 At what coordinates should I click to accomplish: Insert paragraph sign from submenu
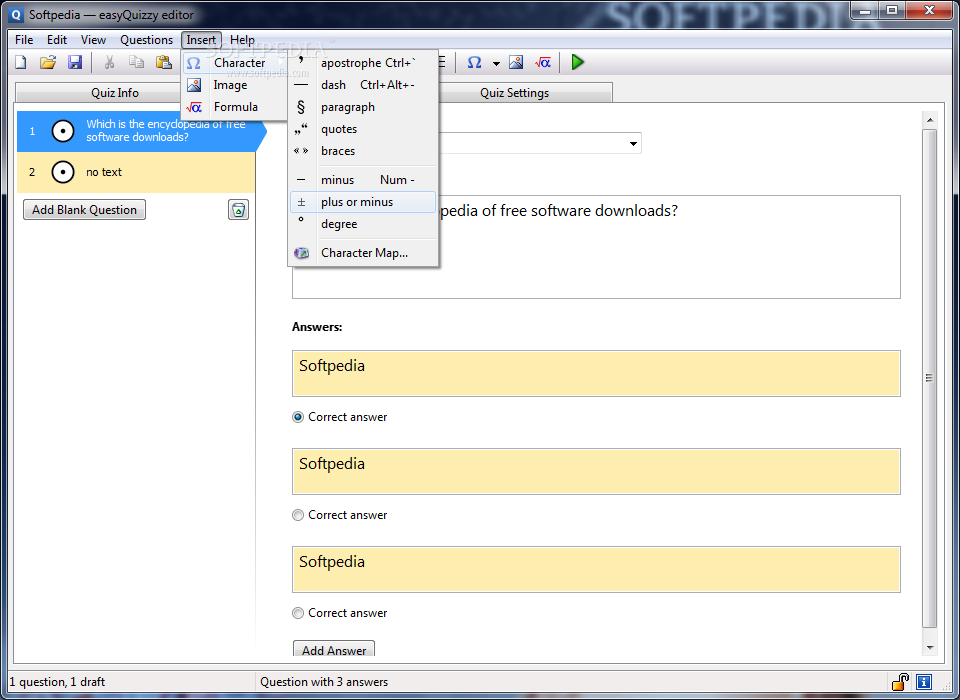[364, 107]
